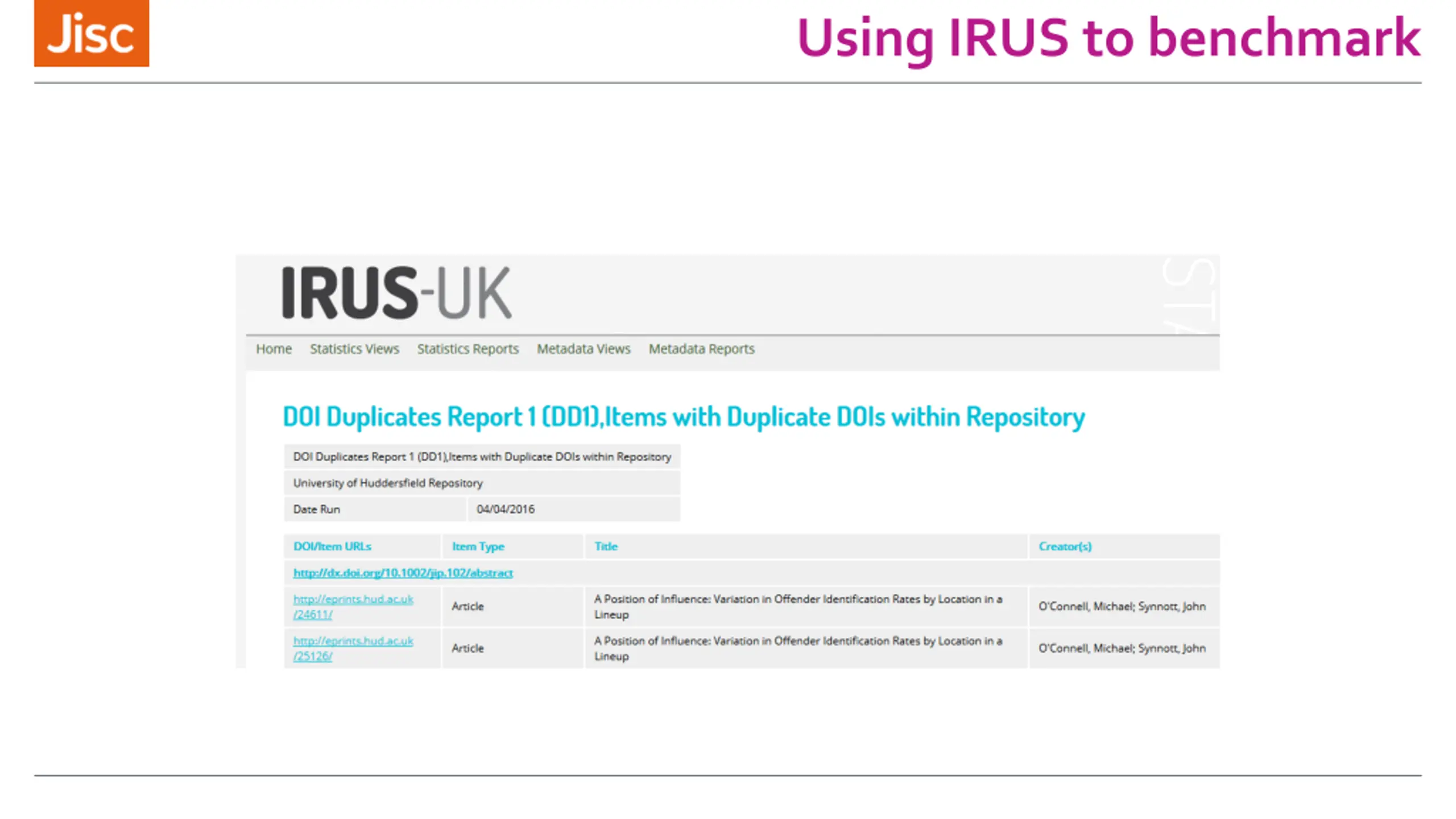Click the IRUS-UK logo
1456x819 pixels.
396,292
